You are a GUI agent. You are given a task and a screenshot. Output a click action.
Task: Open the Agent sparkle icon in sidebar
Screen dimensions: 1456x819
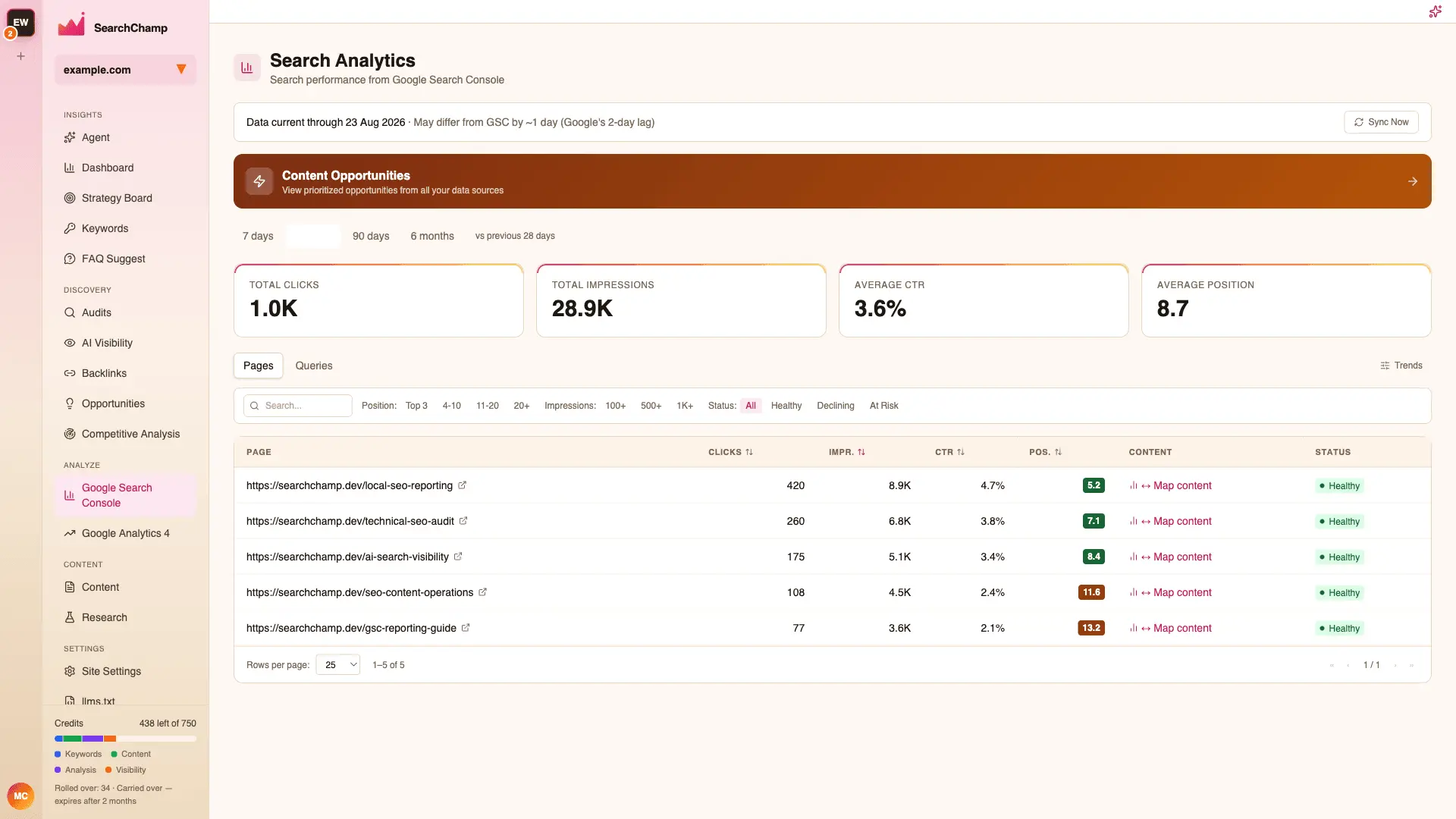(x=70, y=137)
